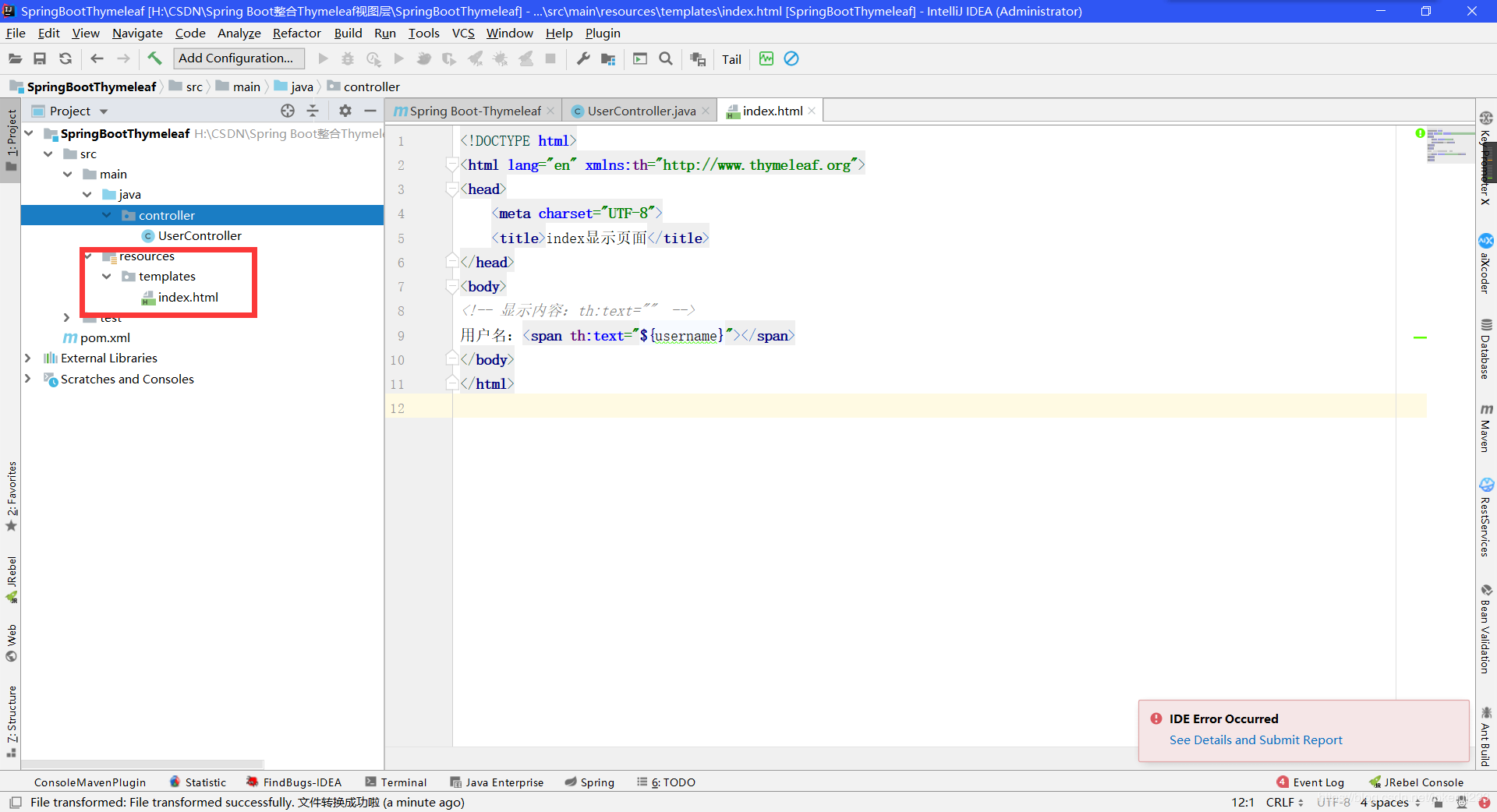Open the JRebel Console panel
Screen dimensions: 1497x812
click(1416, 782)
